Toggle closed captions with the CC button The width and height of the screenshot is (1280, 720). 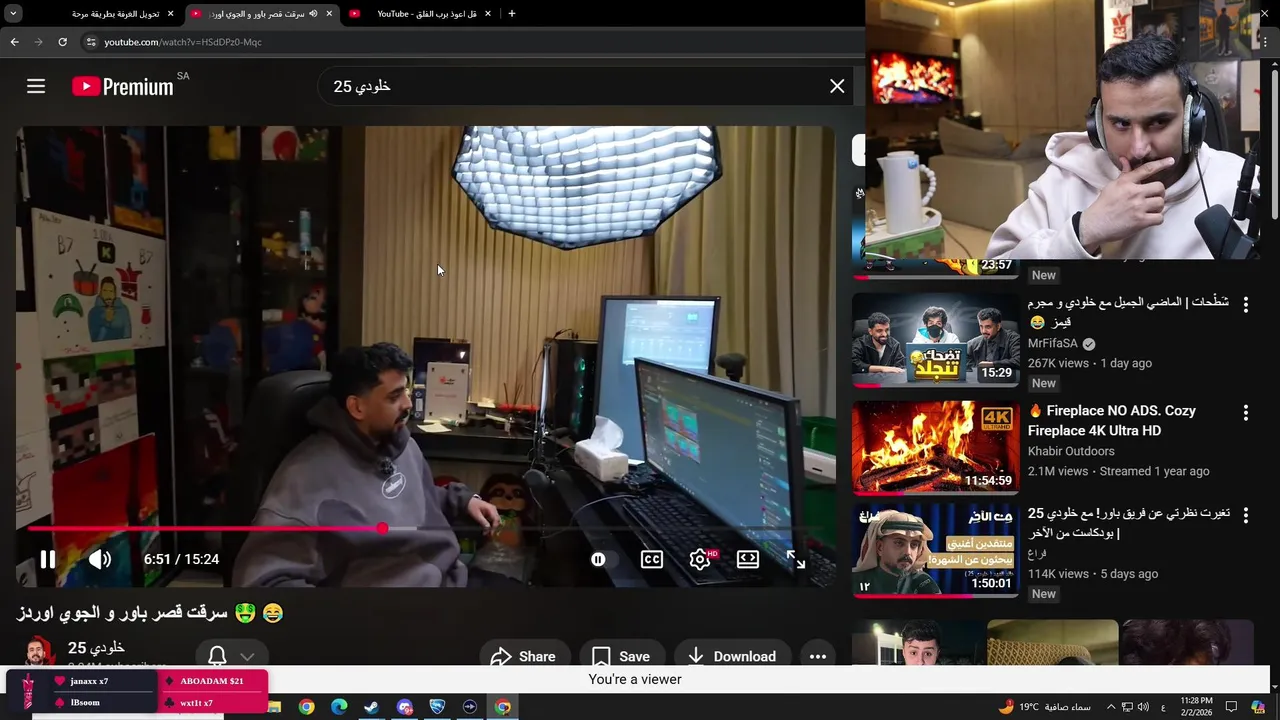coord(652,559)
